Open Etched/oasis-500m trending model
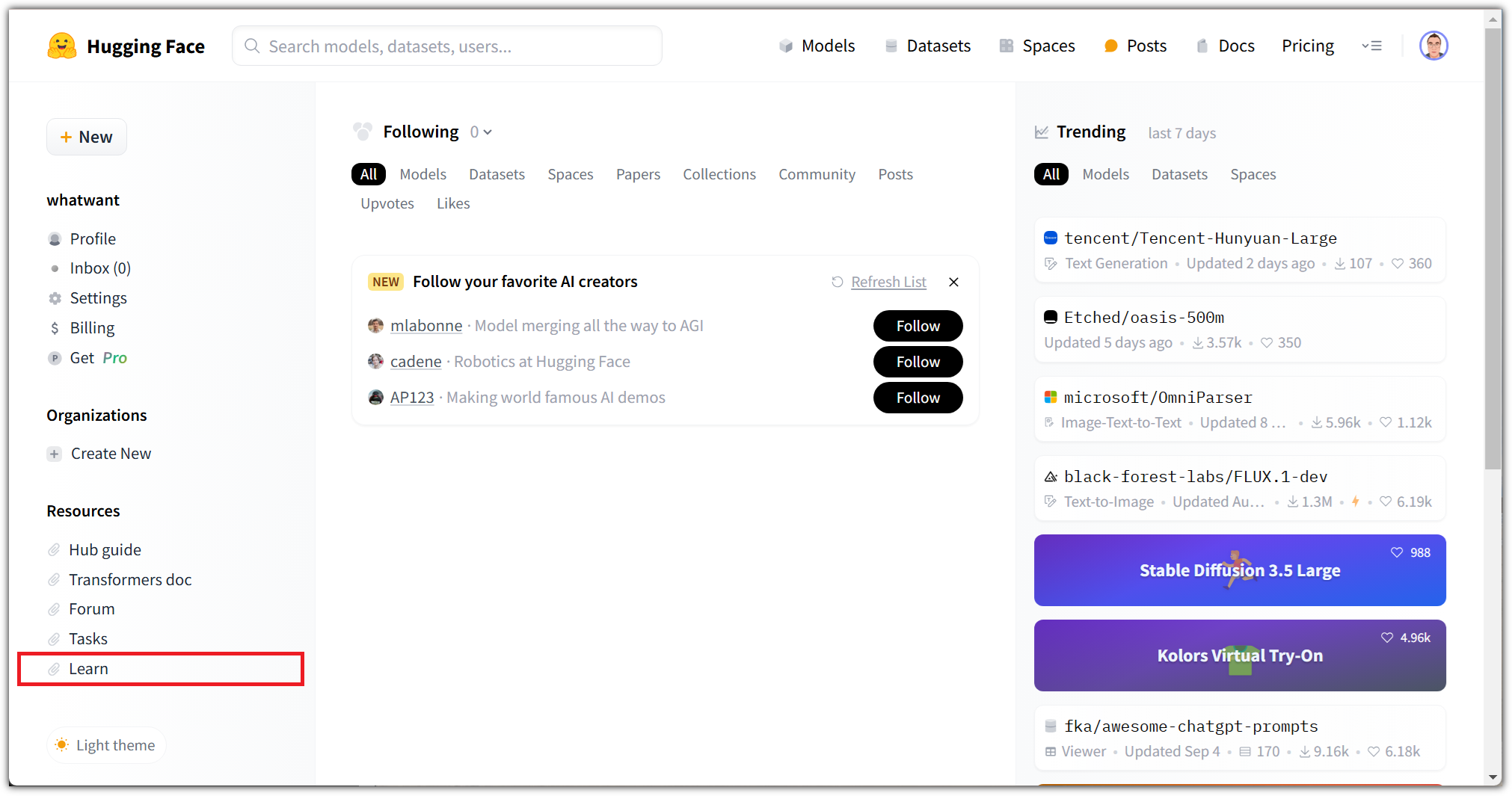This screenshot has height=796, width=1512. 1239,330
